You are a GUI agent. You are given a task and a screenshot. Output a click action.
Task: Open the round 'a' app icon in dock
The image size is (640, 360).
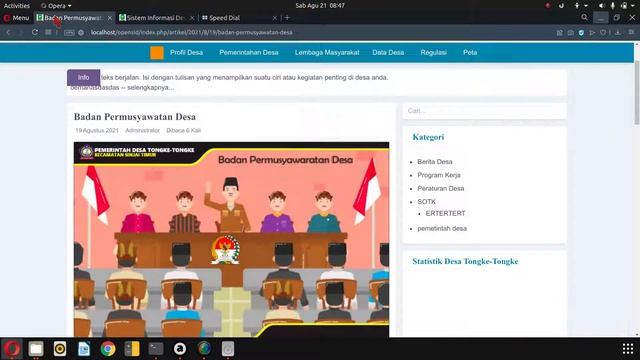(x=180, y=349)
